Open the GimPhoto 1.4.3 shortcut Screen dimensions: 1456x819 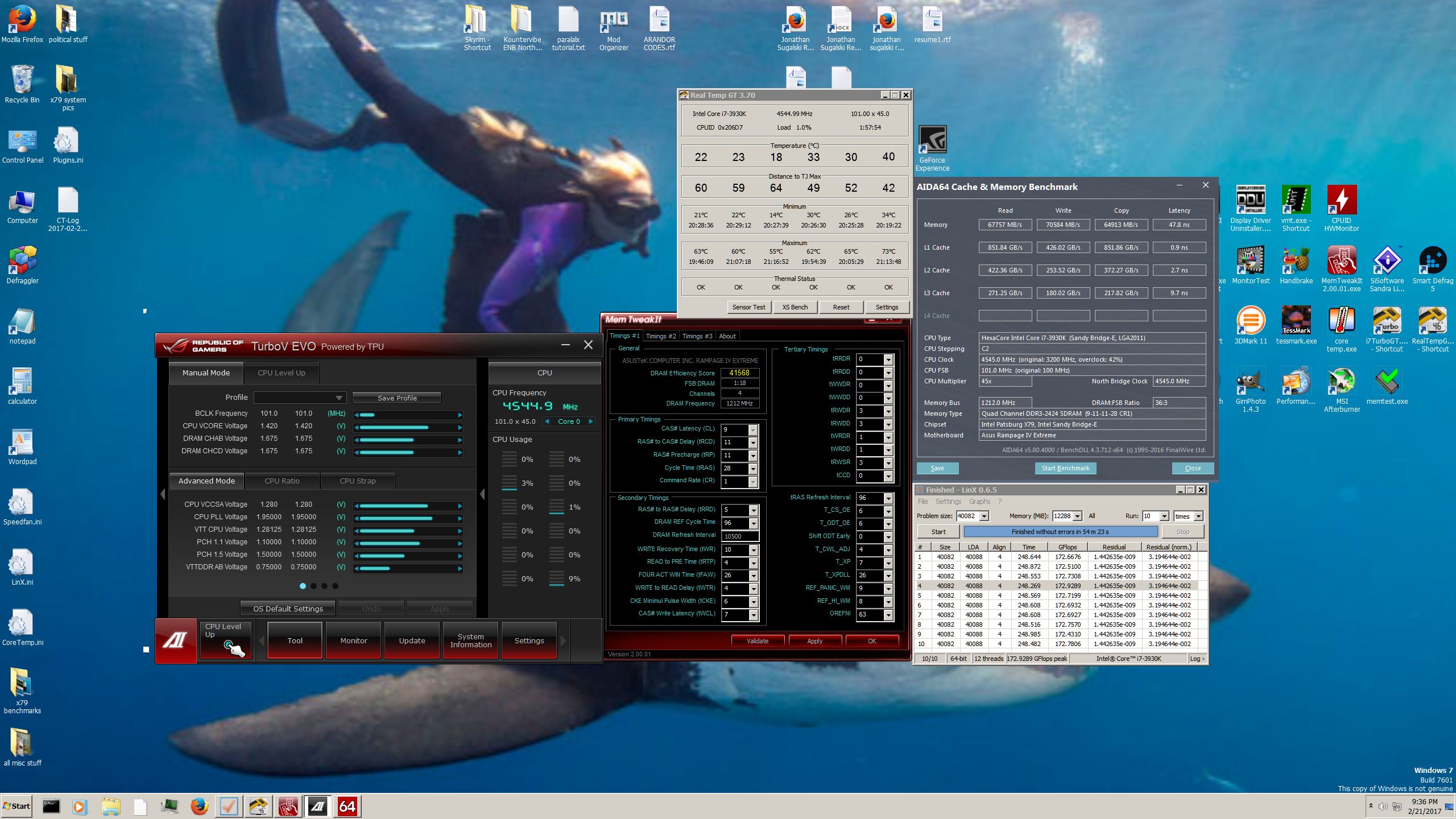coord(1250,389)
